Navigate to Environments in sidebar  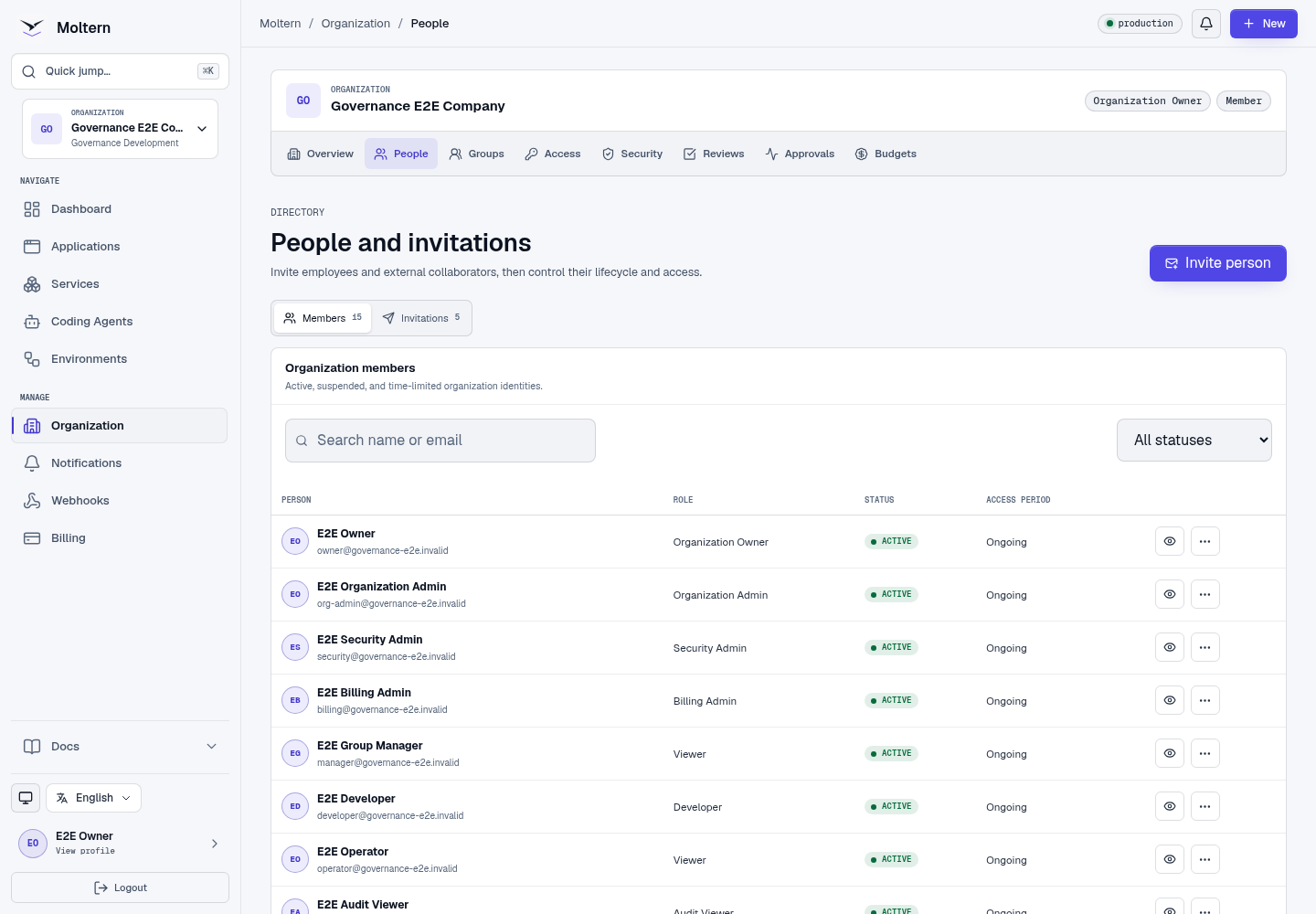pos(120,359)
